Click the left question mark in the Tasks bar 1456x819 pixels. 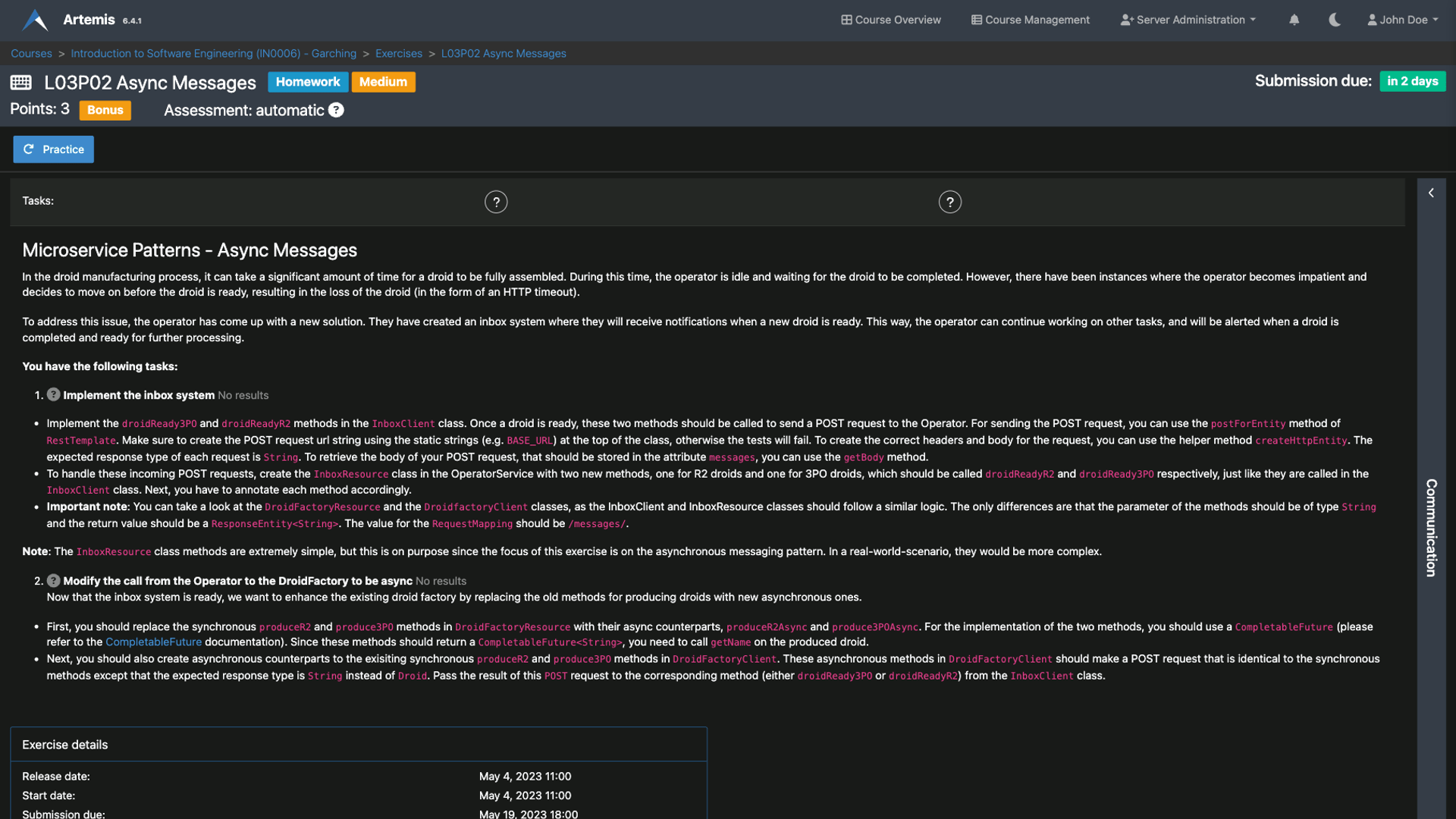pos(496,202)
